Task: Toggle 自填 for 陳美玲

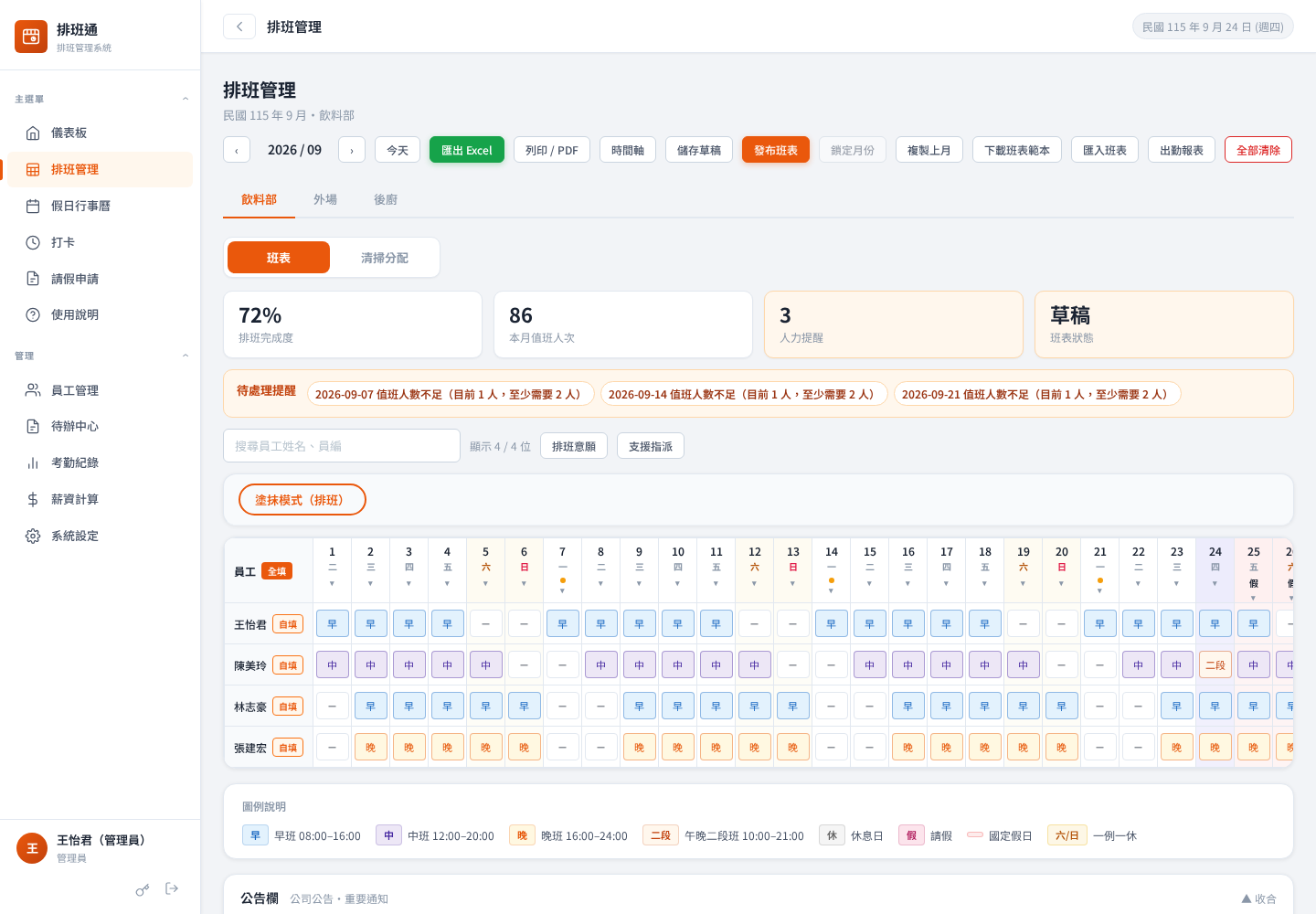Action: click(x=288, y=665)
